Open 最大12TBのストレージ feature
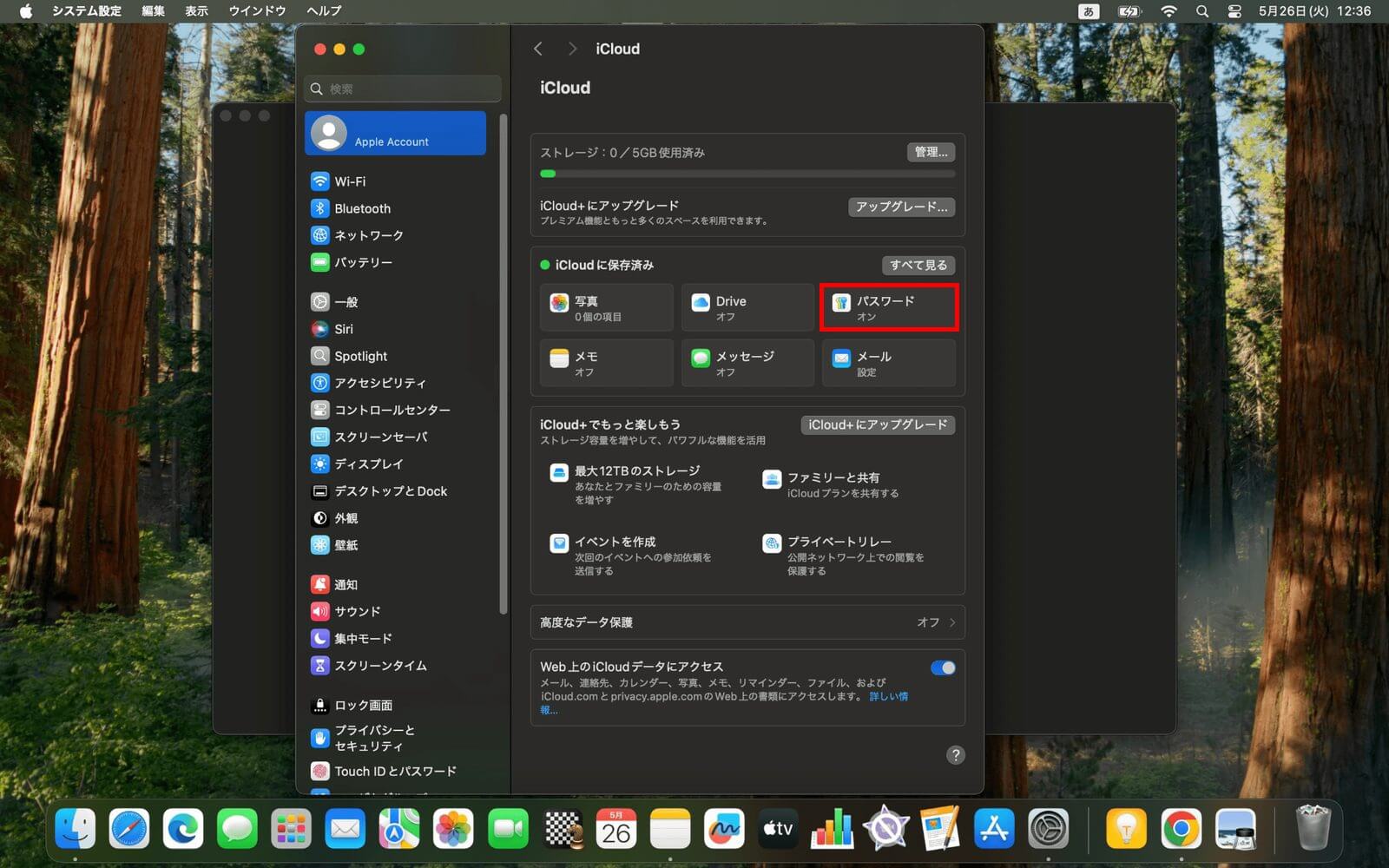This screenshot has height=868, width=1389. (638, 484)
